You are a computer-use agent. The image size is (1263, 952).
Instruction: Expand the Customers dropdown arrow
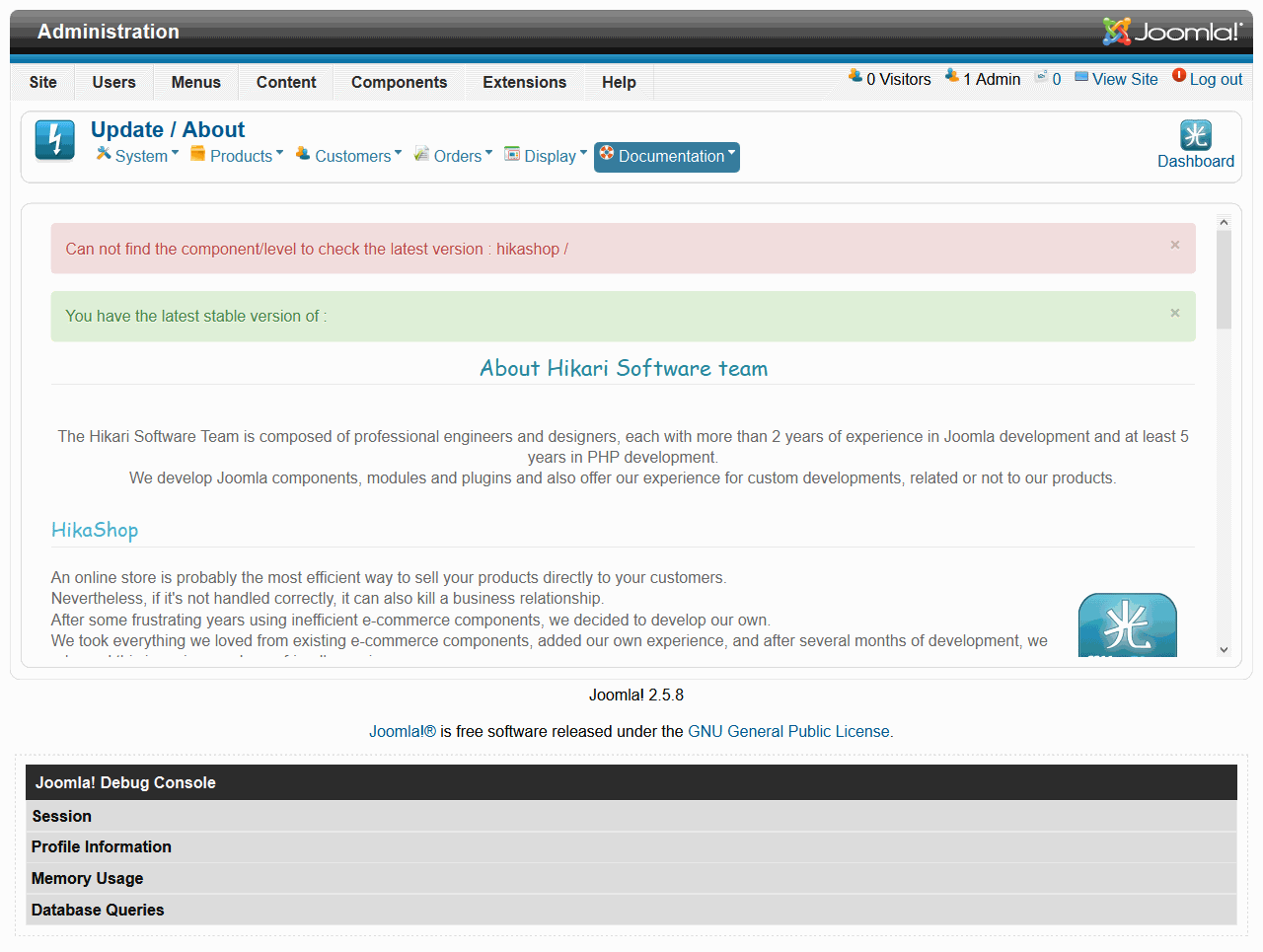tap(399, 153)
